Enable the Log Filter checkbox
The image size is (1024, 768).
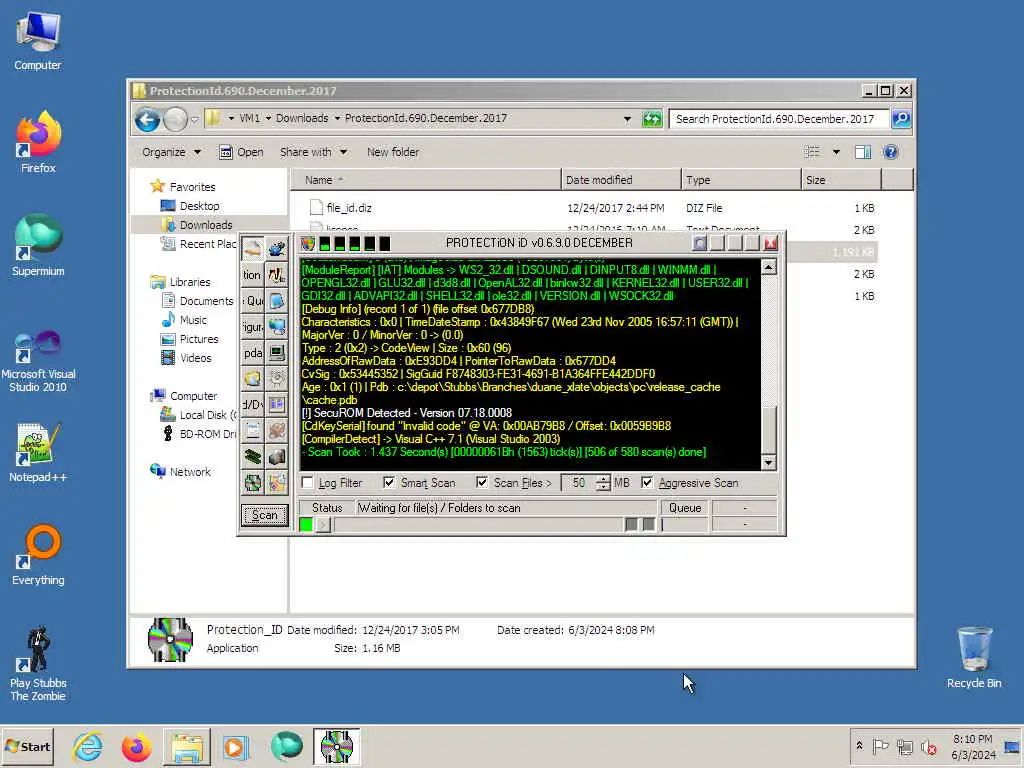coord(308,483)
